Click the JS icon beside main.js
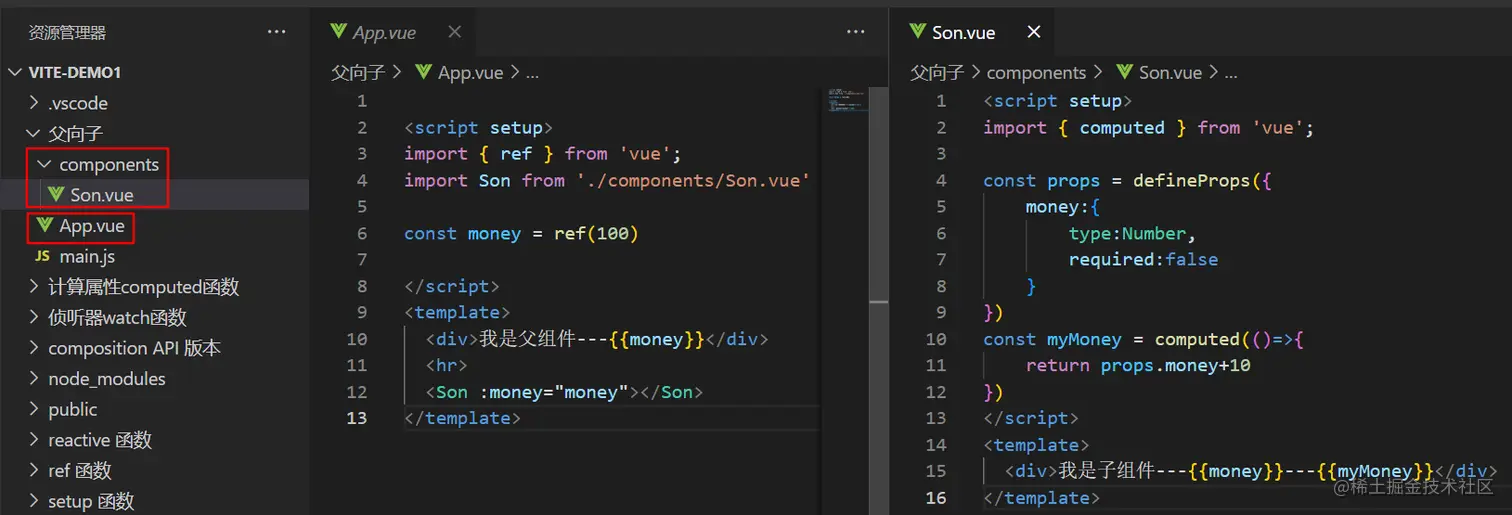 pyautogui.click(x=43, y=256)
